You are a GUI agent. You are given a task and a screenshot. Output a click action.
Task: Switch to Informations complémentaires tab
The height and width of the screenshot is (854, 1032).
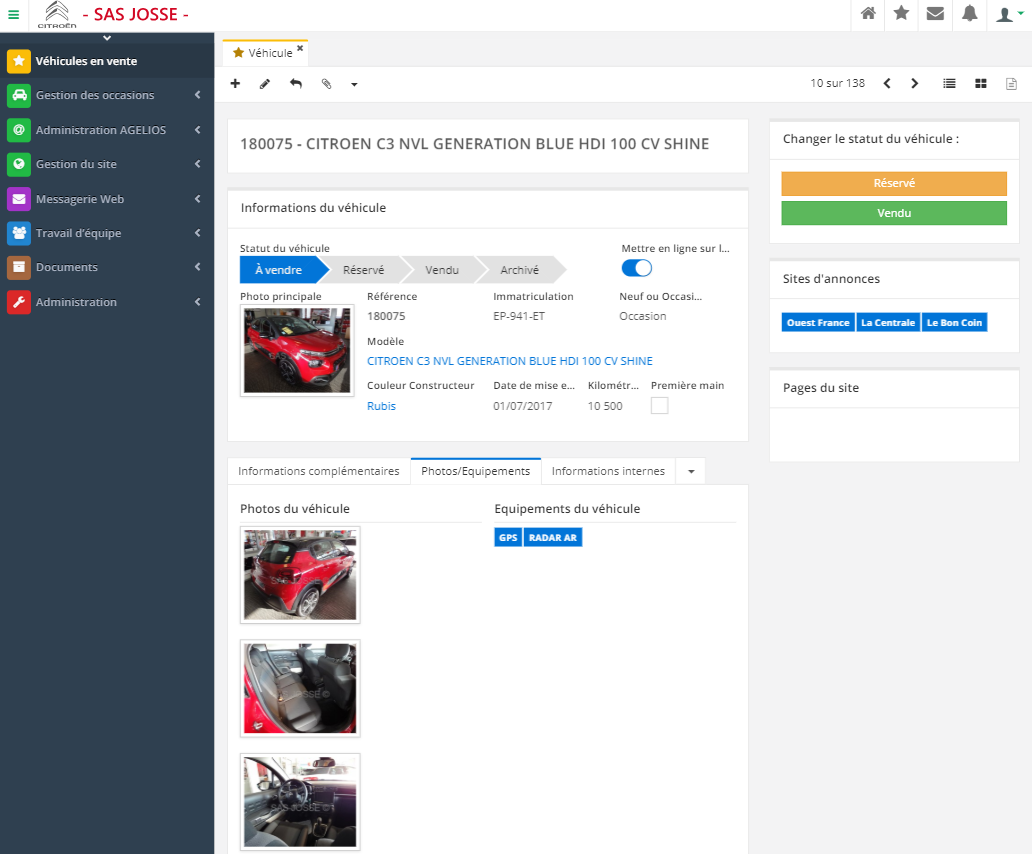tap(319, 471)
